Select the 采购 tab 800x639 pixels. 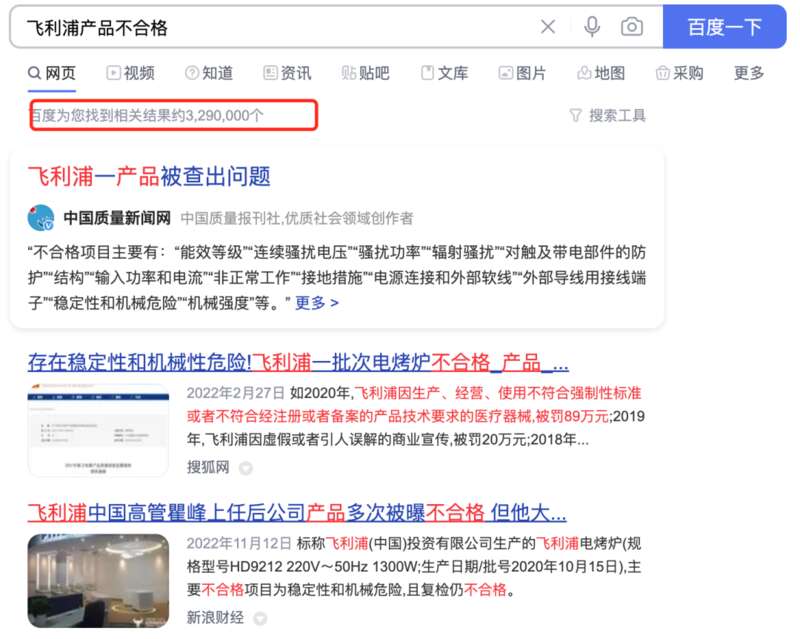click(680, 73)
